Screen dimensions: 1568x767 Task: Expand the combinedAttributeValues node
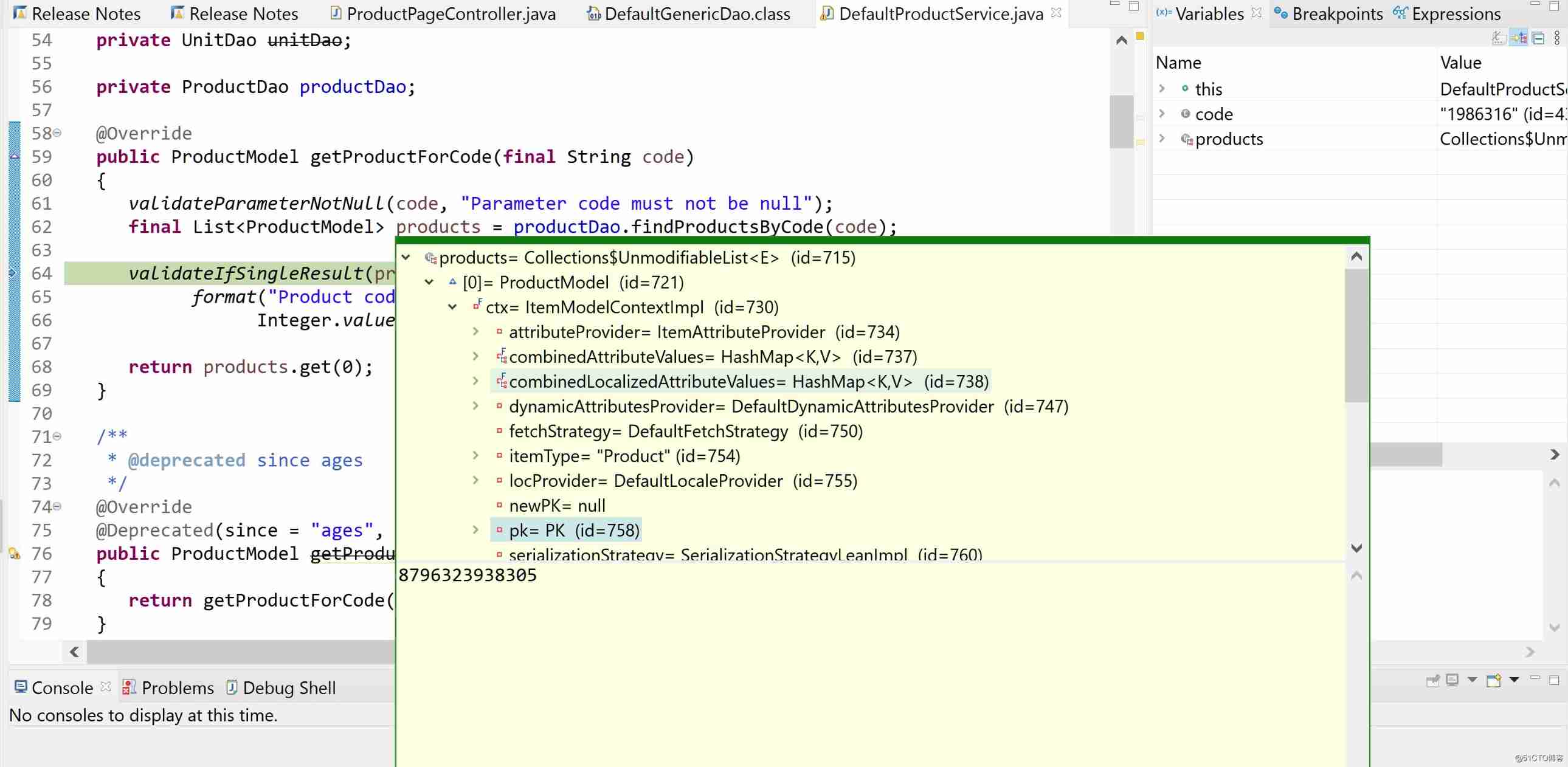point(476,356)
